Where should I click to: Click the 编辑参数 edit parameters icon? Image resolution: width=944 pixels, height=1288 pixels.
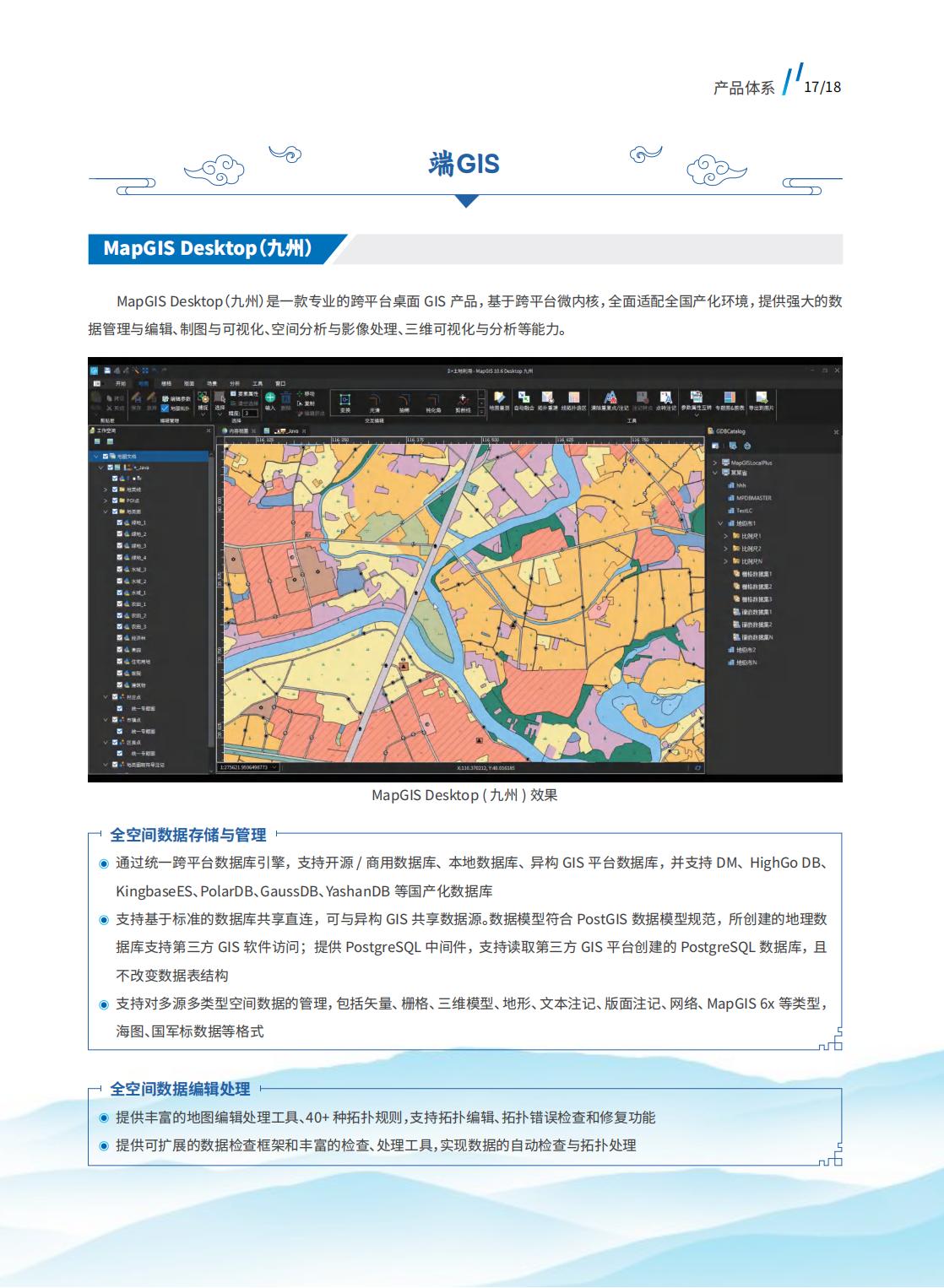click(165, 398)
